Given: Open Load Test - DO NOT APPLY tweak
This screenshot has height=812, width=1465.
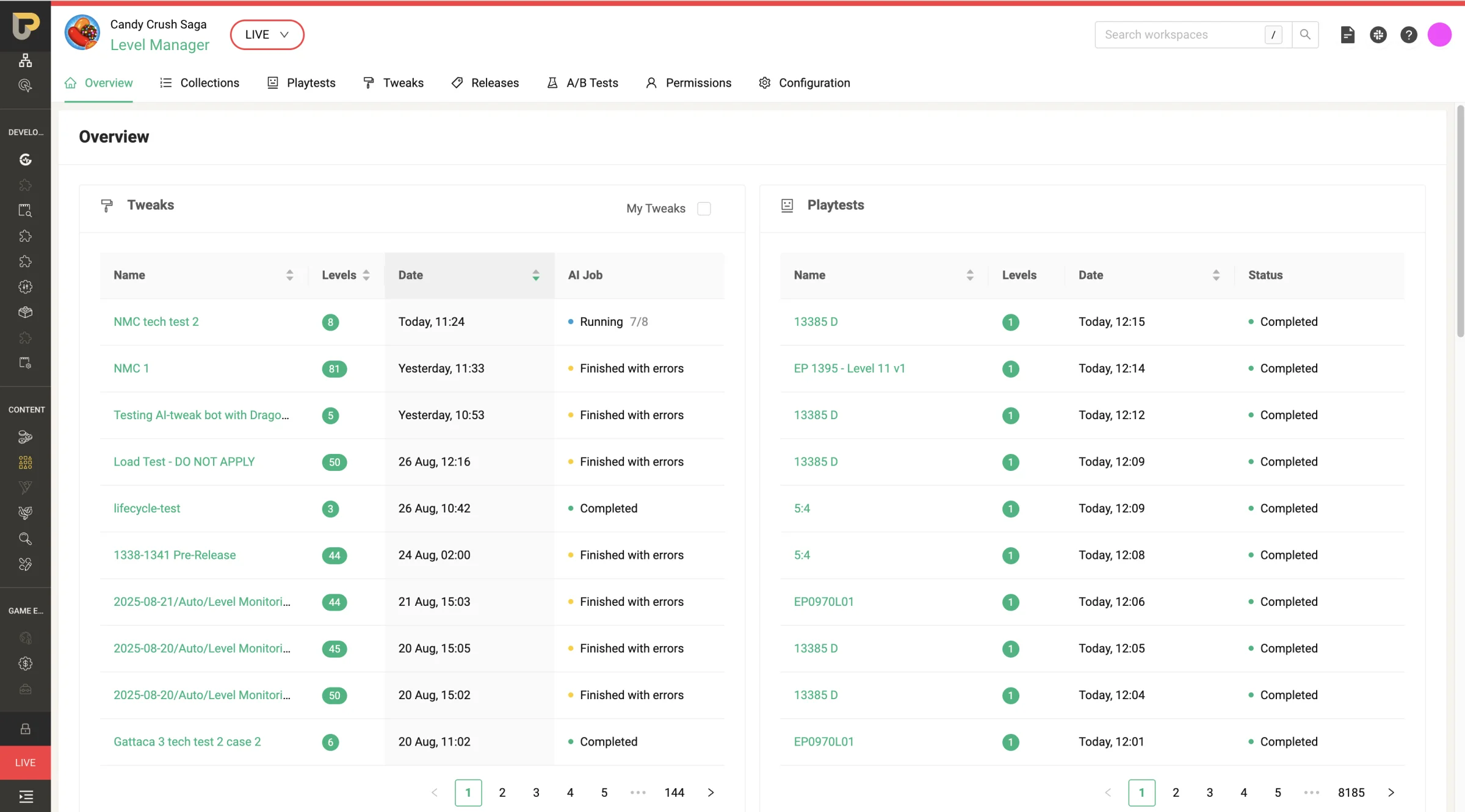Looking at the screenshot, I should click(184, 462).
